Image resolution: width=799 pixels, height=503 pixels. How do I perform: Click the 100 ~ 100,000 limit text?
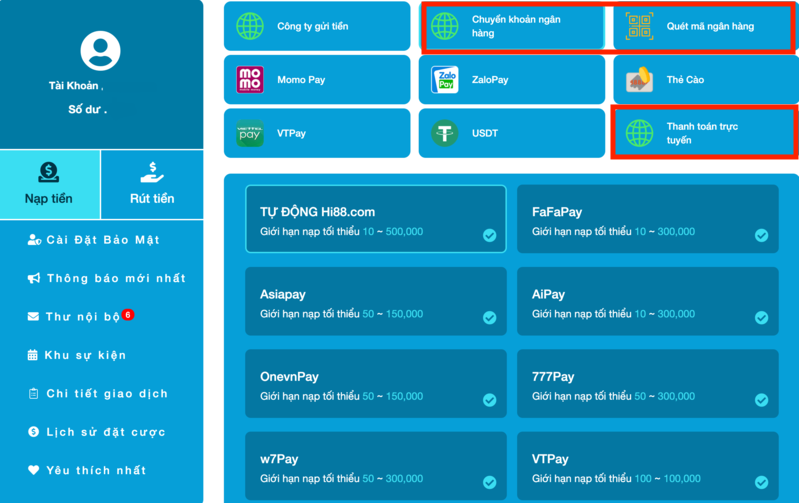coord(668,479)
